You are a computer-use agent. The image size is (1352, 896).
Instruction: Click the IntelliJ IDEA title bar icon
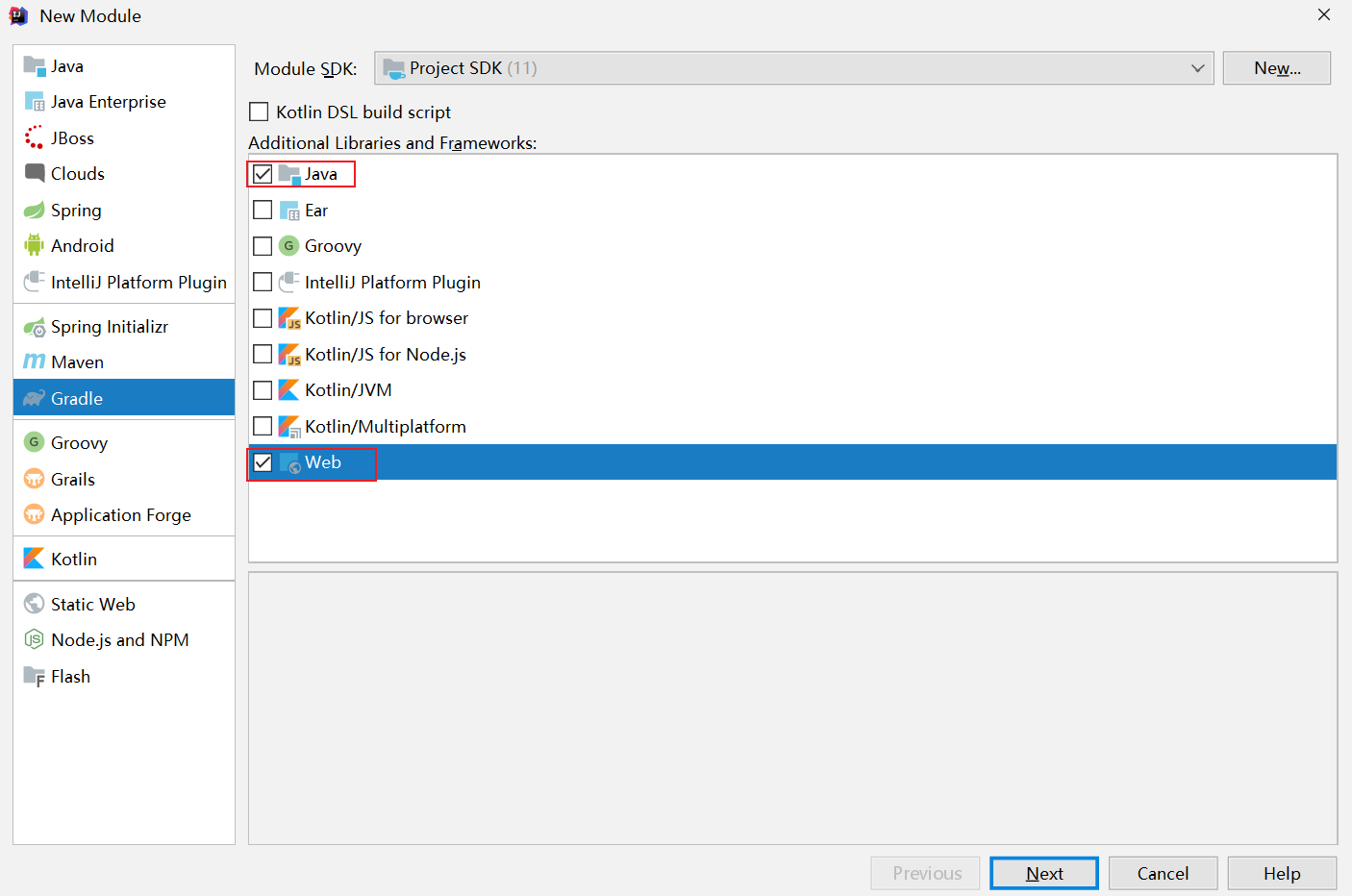pos(18,15)
